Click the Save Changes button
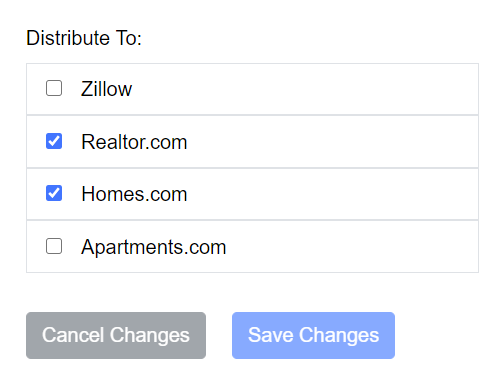Viewport: 486px width, 375px height. coord(313,335)
